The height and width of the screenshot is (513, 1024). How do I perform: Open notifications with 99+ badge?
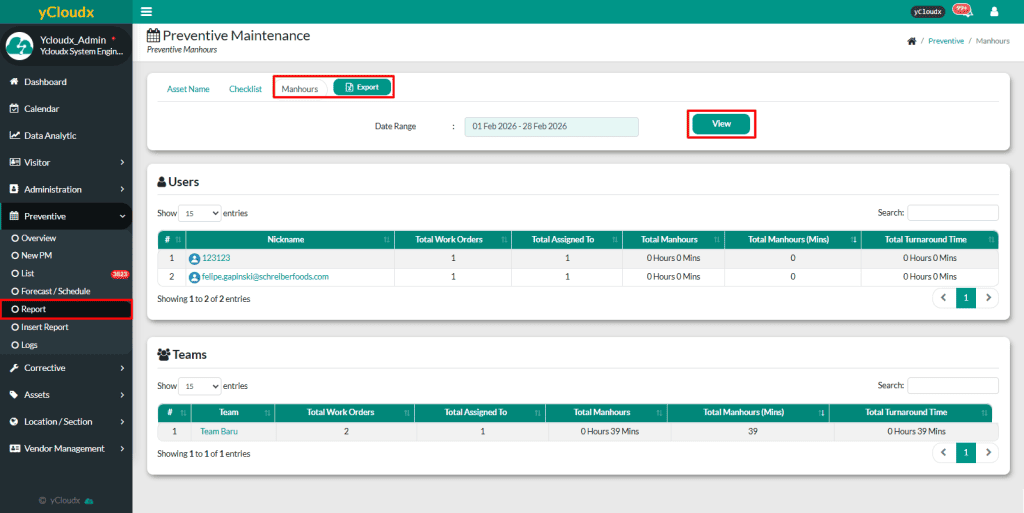[961, 11]
